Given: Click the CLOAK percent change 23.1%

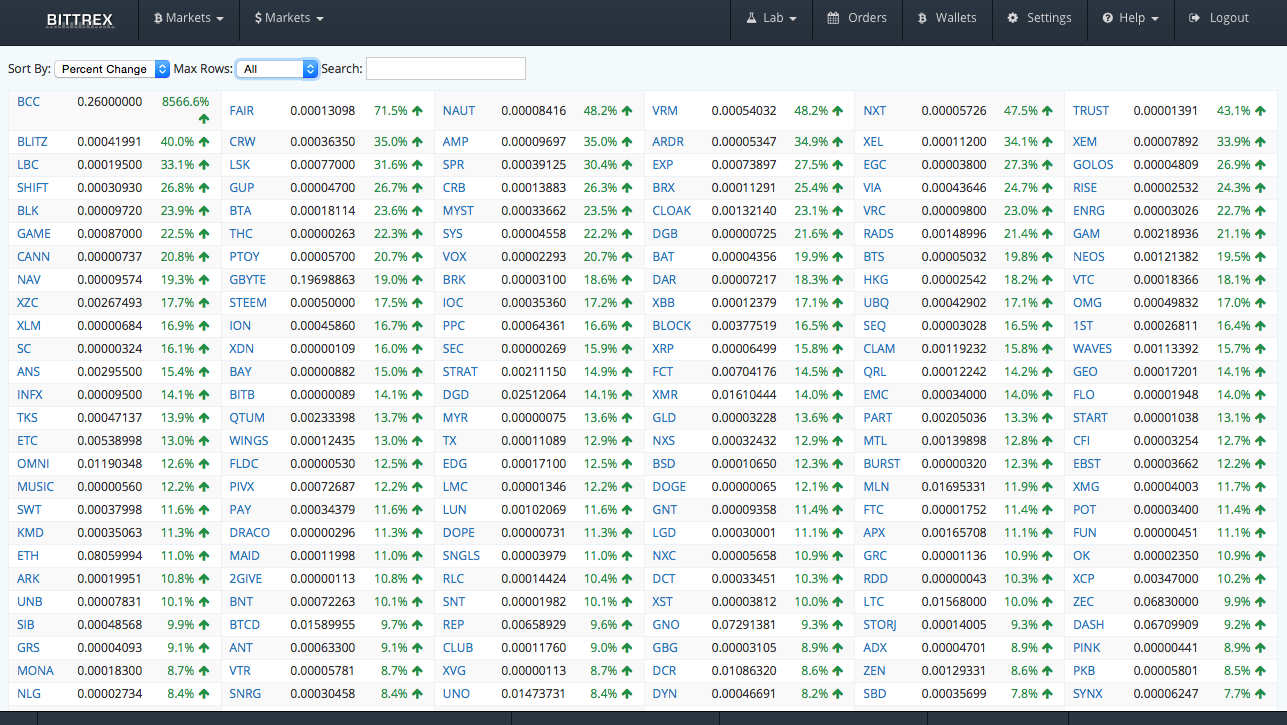Looking at the screenshot, I should pos(811,211).
